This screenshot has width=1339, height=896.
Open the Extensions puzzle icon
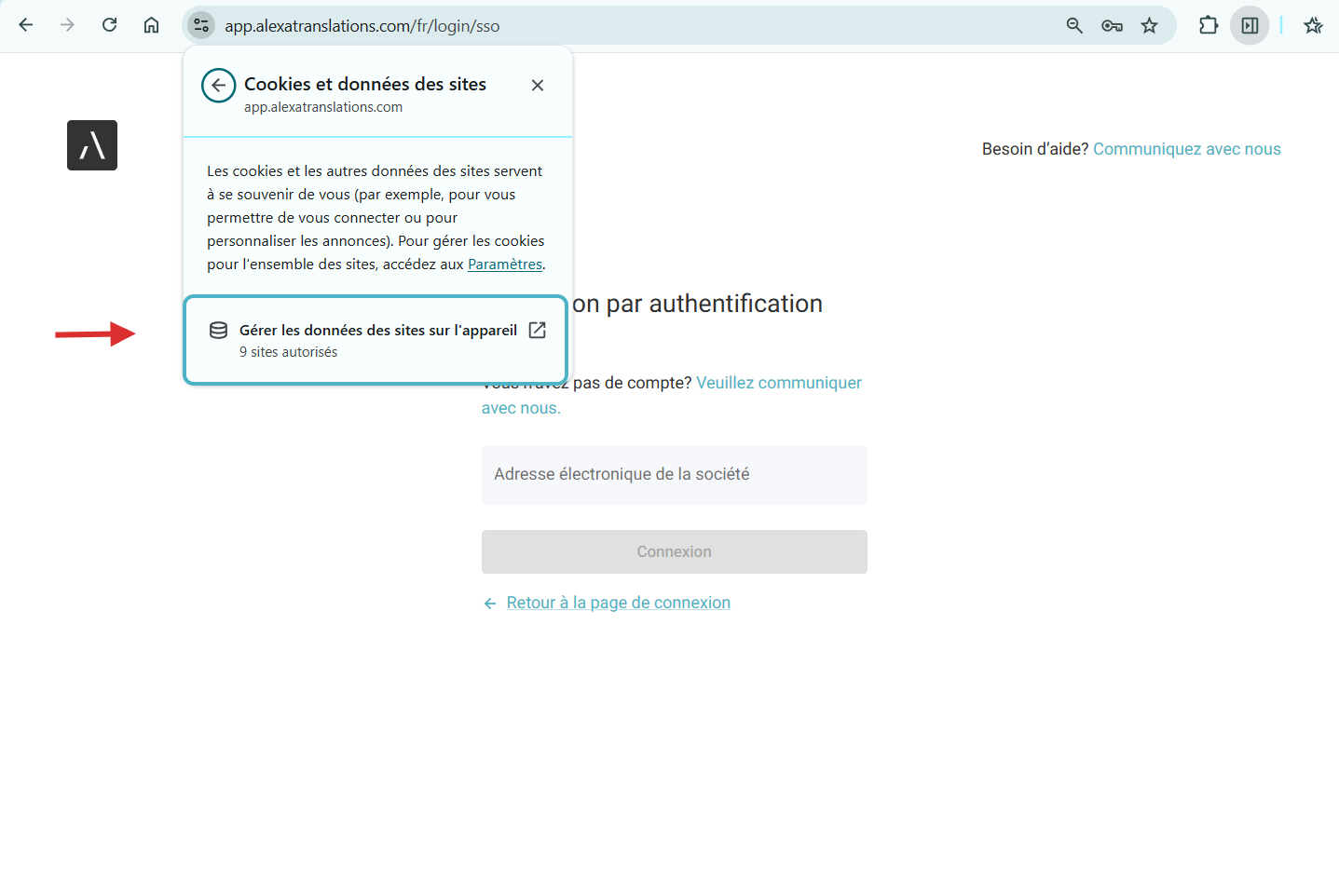coord(1209,25)
